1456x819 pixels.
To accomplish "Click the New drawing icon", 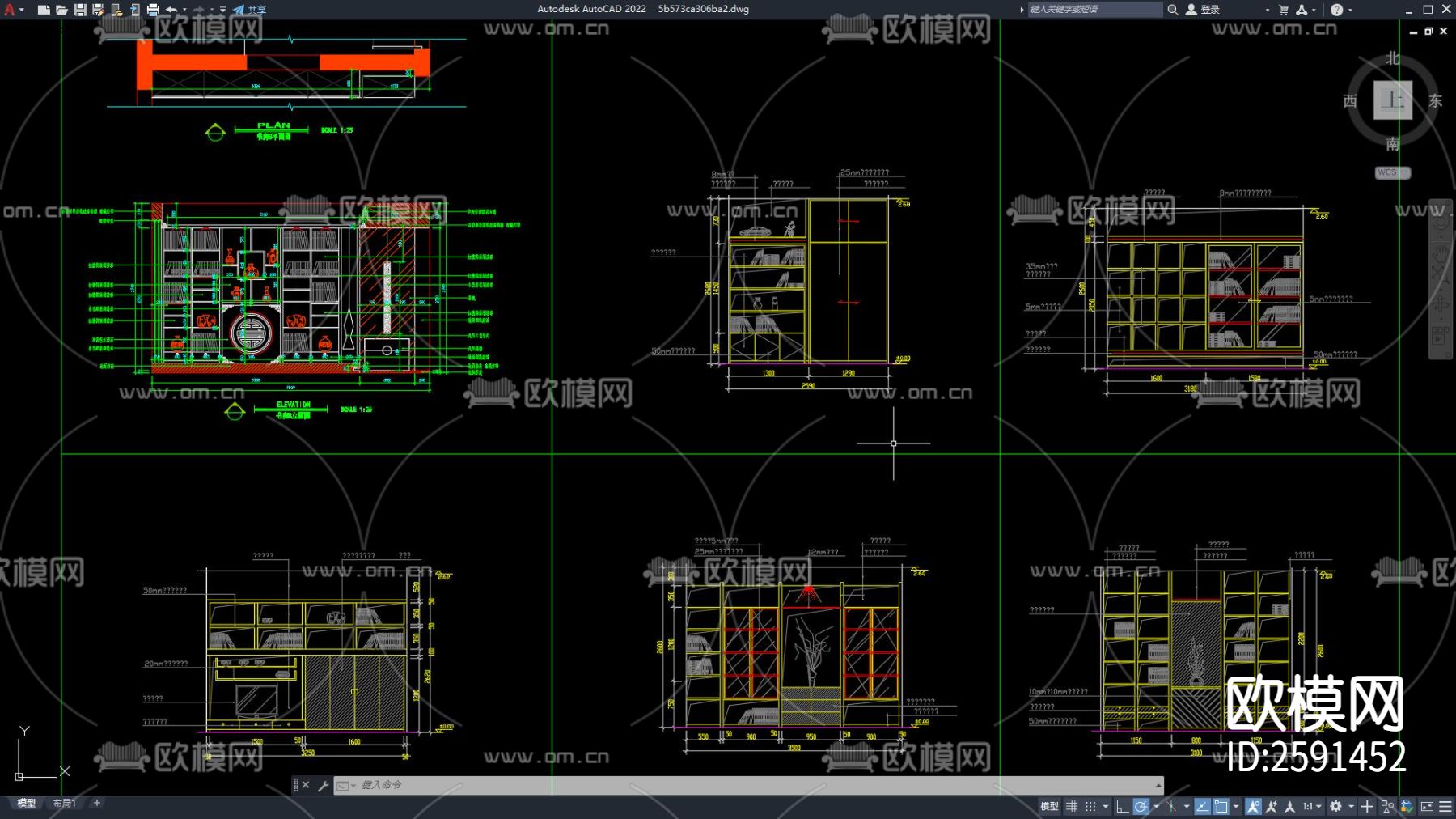I will pyautogui.click(x=44, y=10).
